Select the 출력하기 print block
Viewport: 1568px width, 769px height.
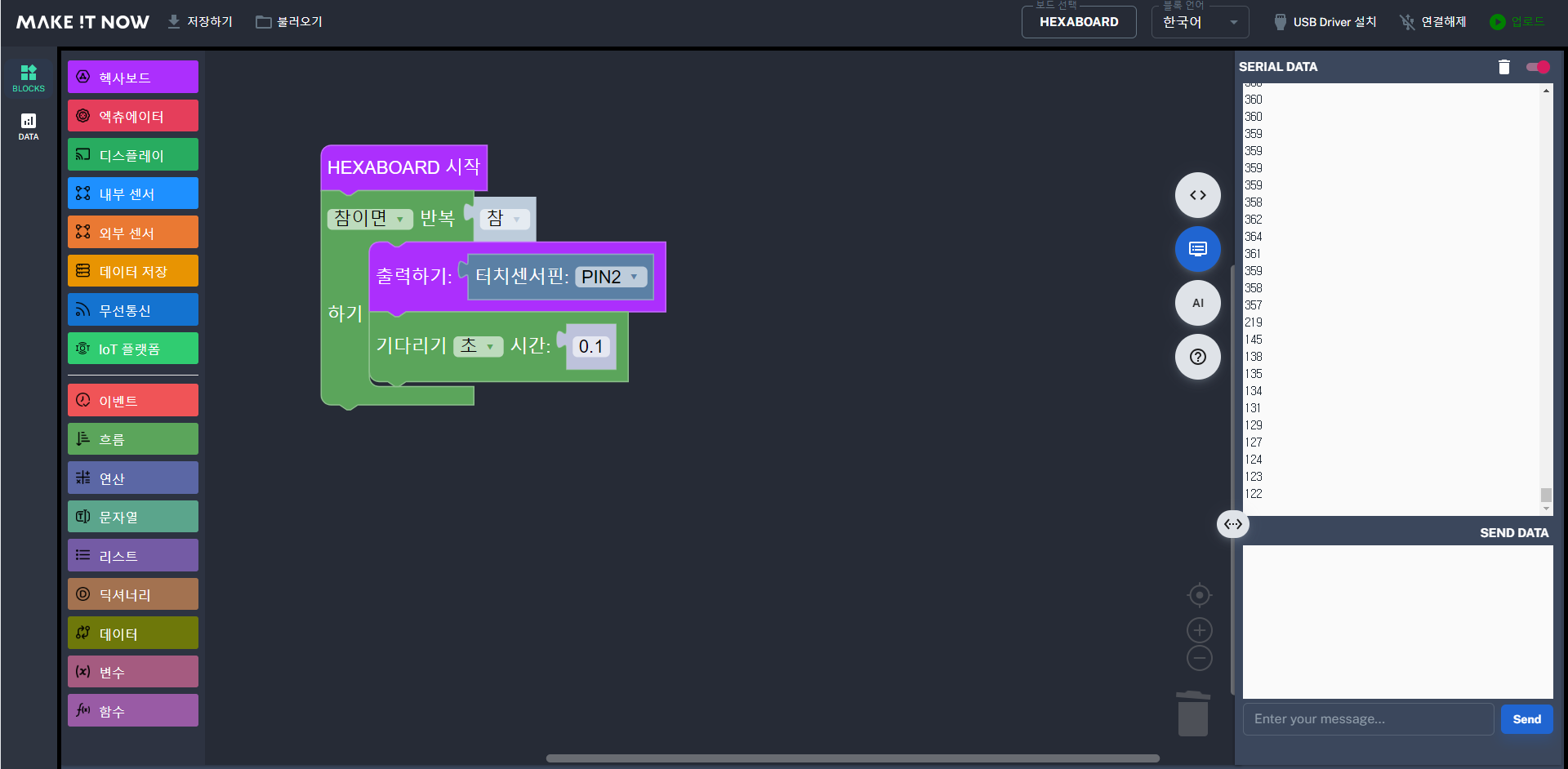[x=413, y=277]
